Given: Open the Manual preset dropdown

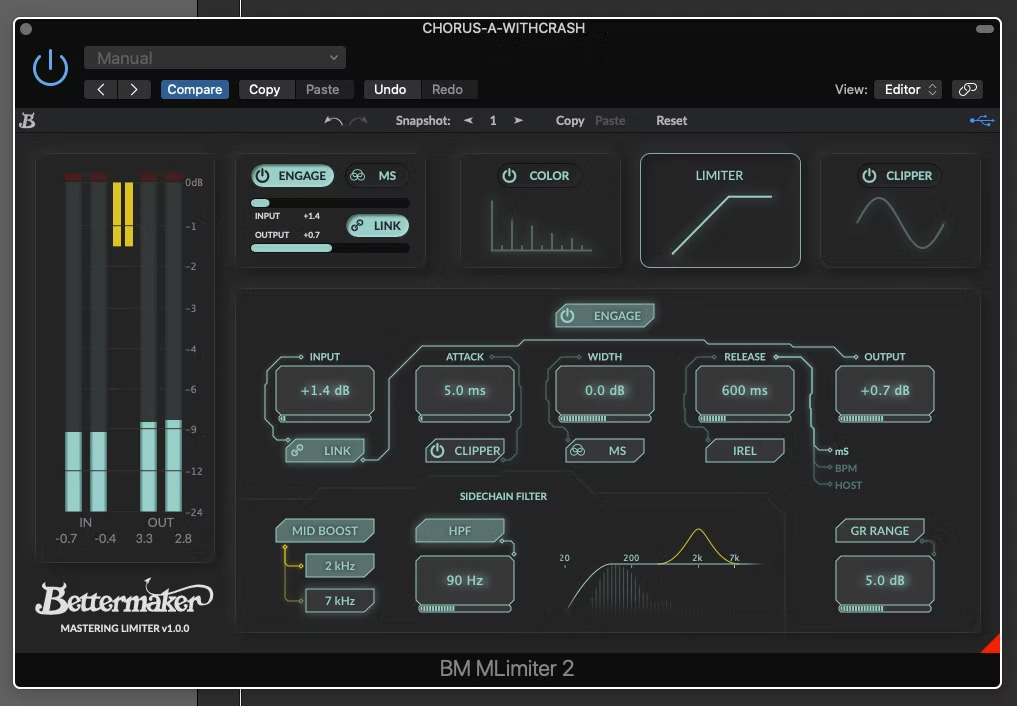Looking at the screenshot, I should click(215, 58).
